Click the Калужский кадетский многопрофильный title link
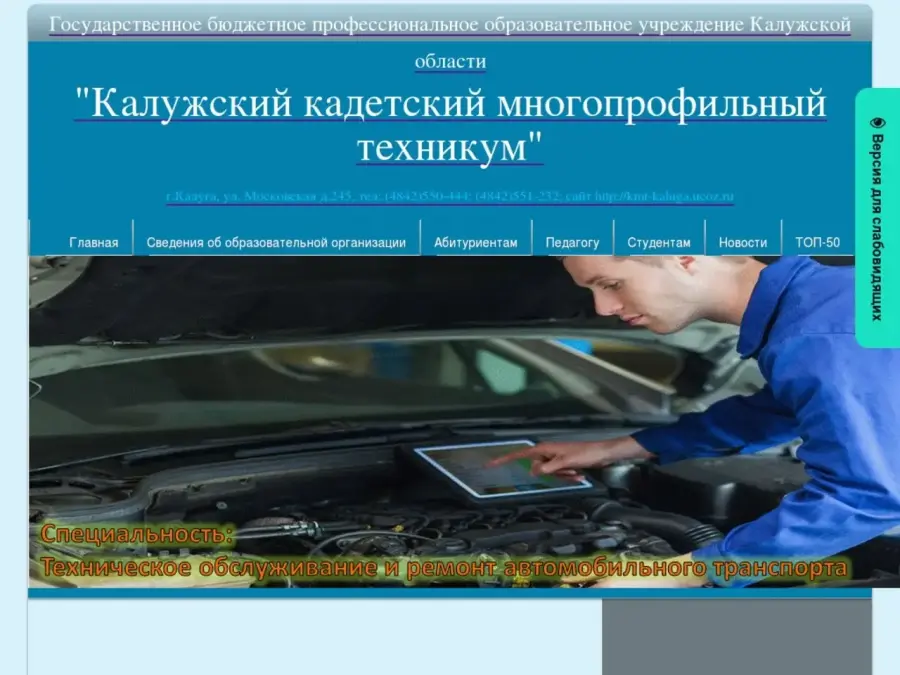900x675 pixels. 450,104
